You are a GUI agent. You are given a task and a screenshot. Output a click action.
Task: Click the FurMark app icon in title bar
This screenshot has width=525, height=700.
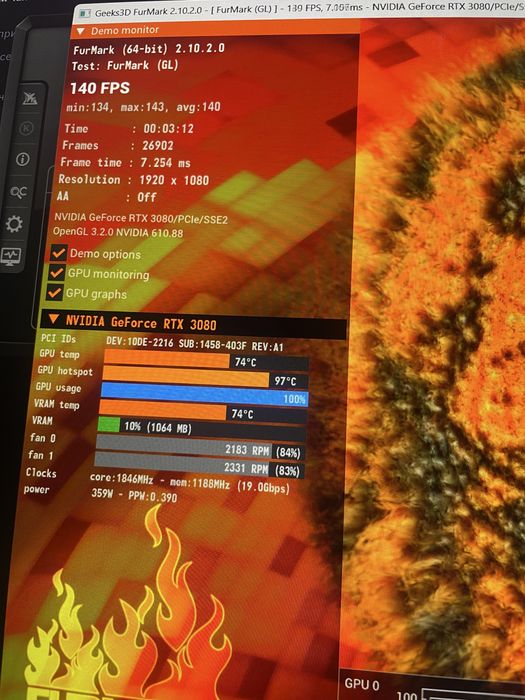(x=84, y=13)
